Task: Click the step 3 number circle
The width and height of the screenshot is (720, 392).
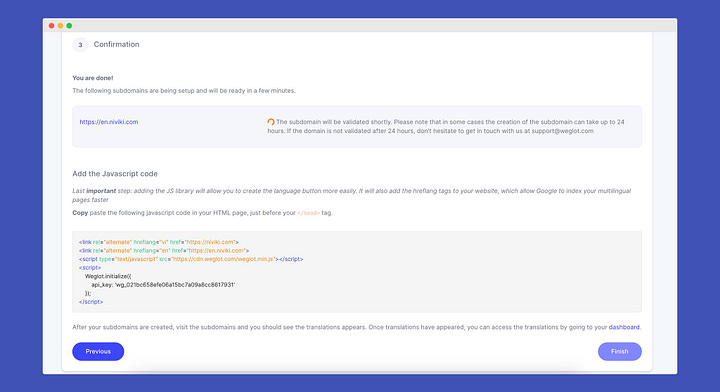Action: [80, 45]
